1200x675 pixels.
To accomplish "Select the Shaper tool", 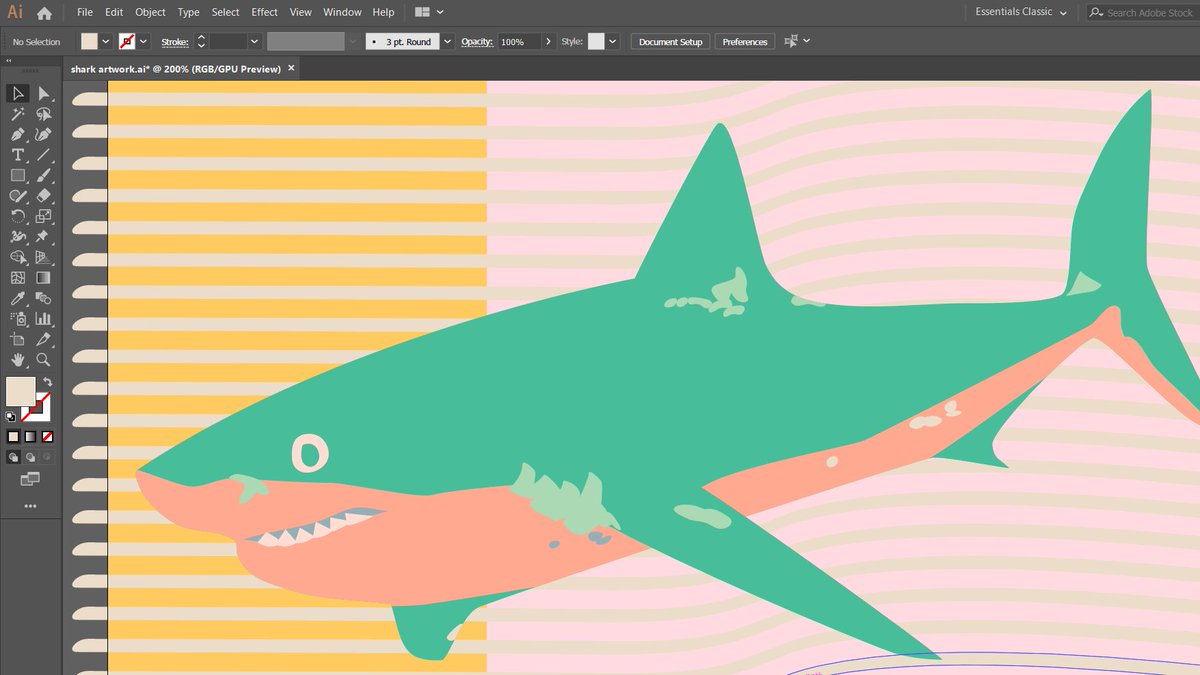I will 18,196.
